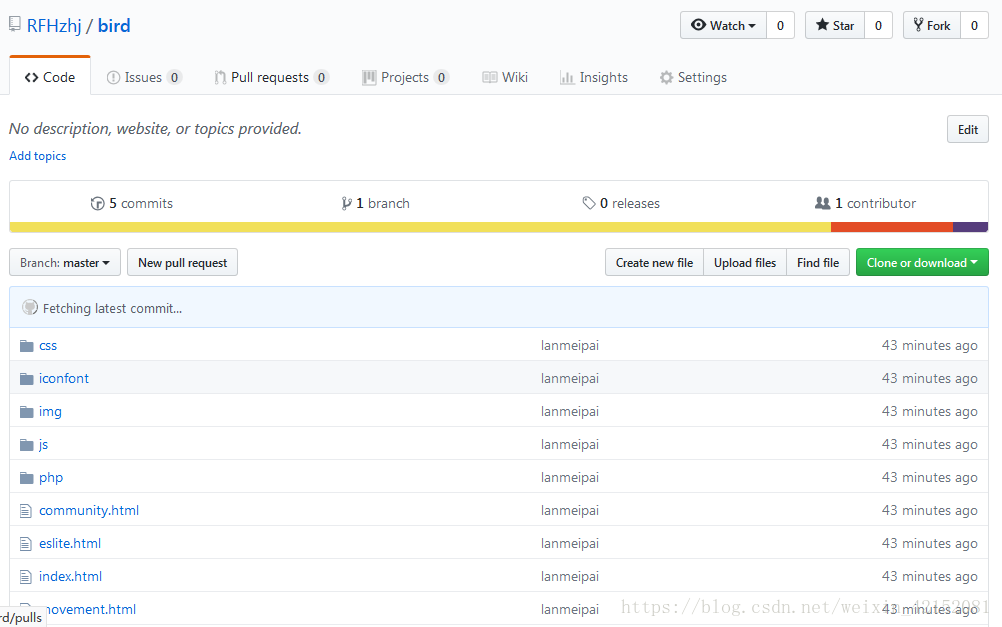The height and width of the screenshot is (627, 1002).
Task: Click the community.html file icon
Action: (x=26, y=511)
